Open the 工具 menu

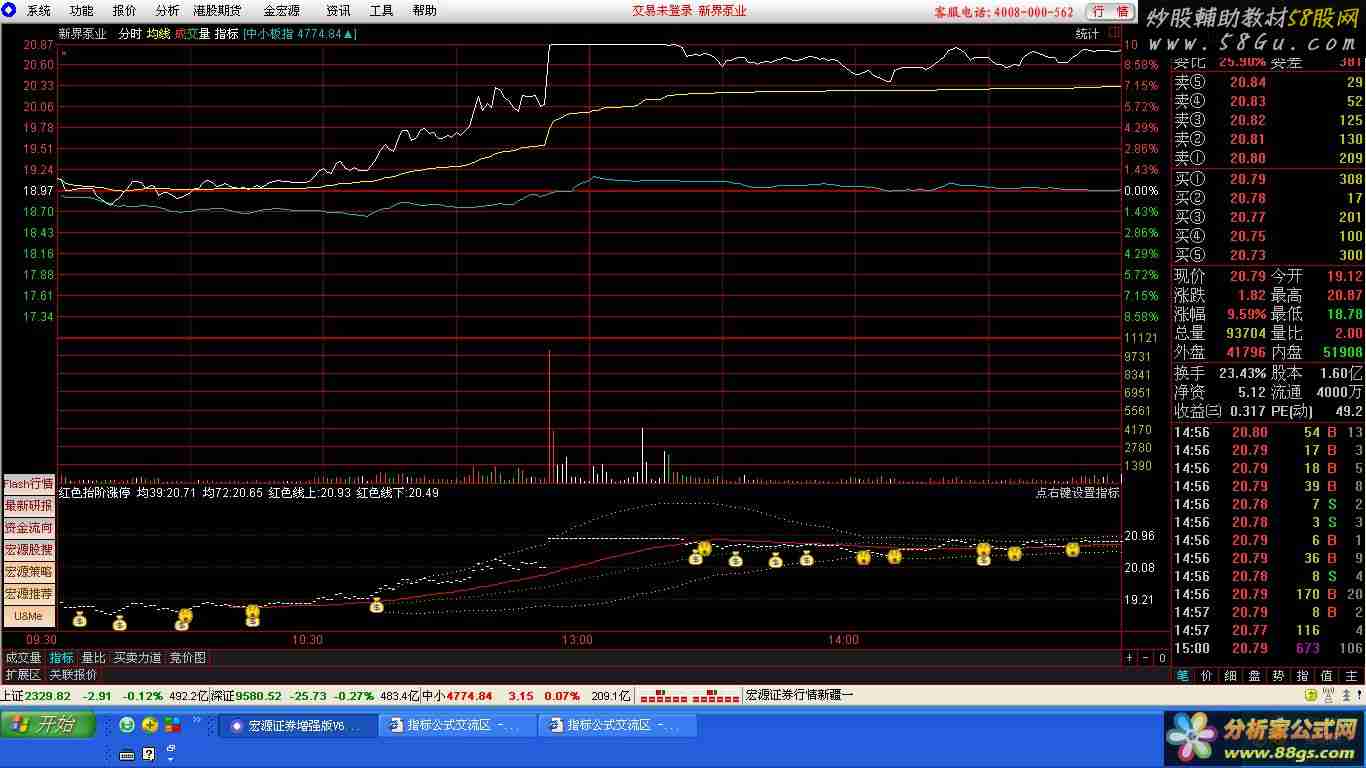coord(381,11)
